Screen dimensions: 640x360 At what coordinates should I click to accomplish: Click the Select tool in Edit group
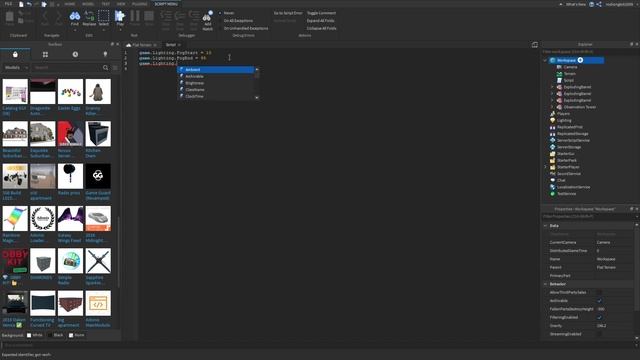104,18
